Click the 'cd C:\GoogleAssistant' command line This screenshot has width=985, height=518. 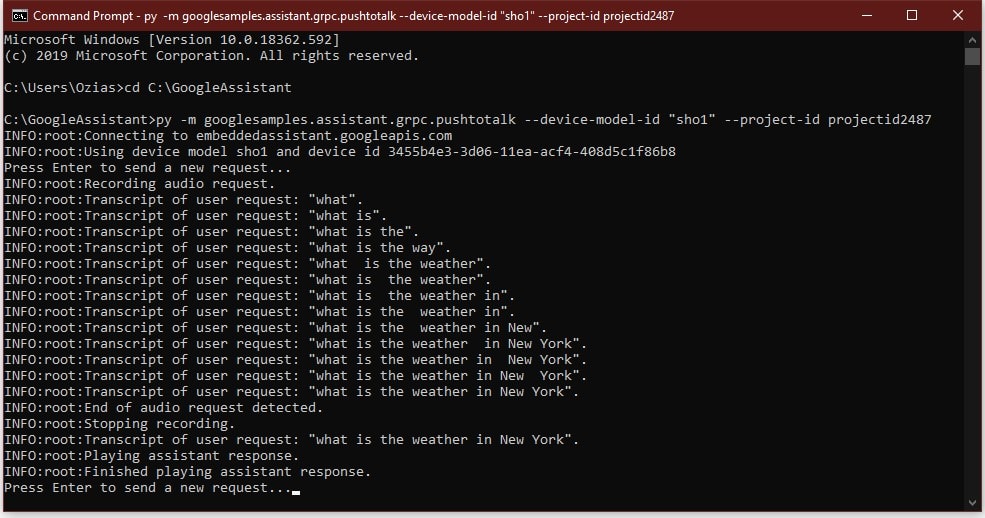tap(148, 87)
